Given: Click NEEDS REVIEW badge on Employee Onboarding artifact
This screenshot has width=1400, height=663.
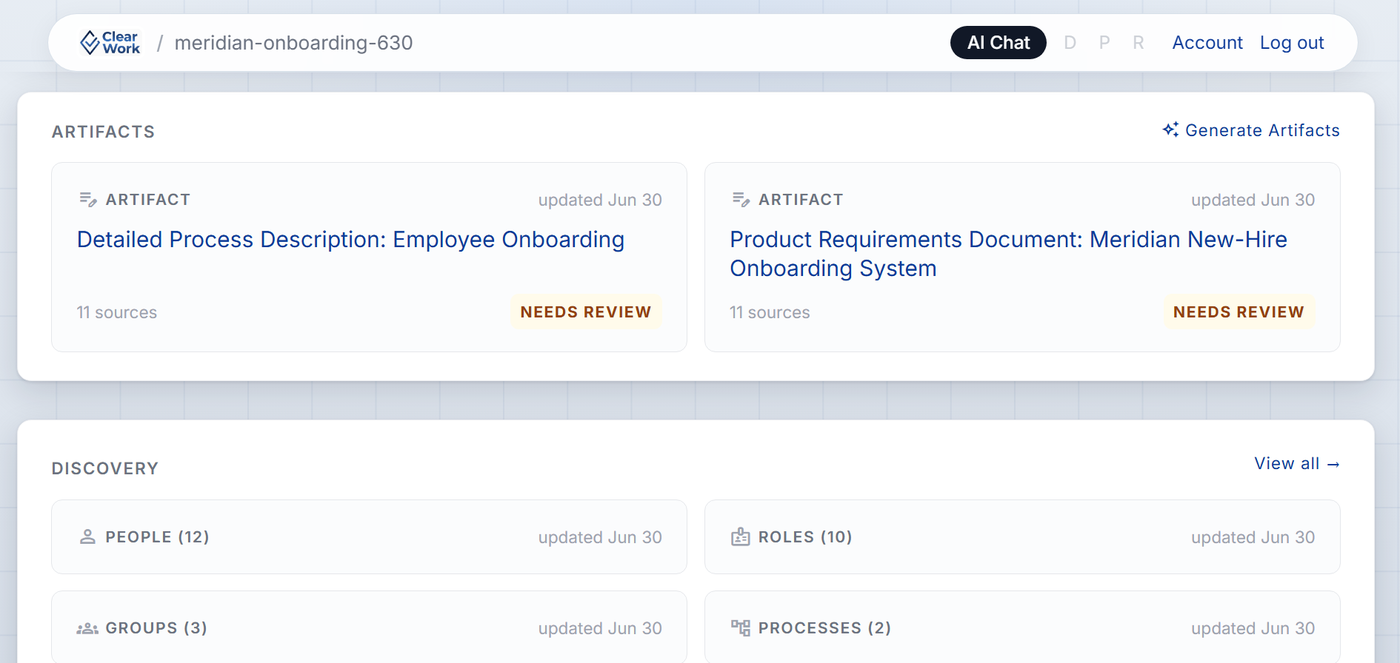Looking at the screenshot, I should pyautogui.click(x=586, y=312).
